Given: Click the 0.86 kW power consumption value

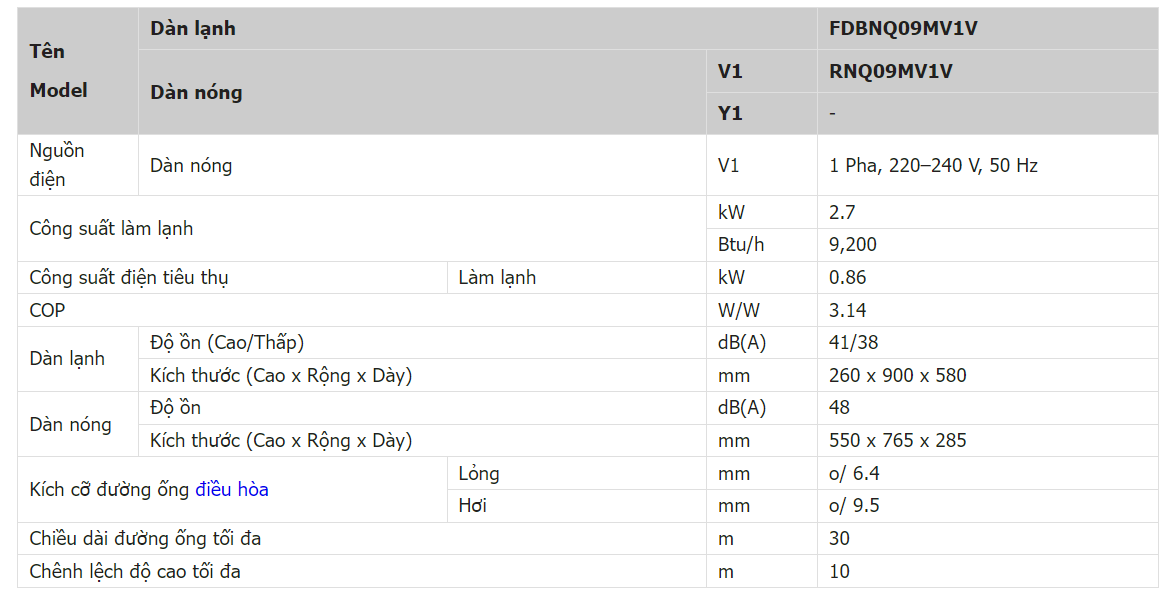Looking at the screenshot, I should [848, 278].
